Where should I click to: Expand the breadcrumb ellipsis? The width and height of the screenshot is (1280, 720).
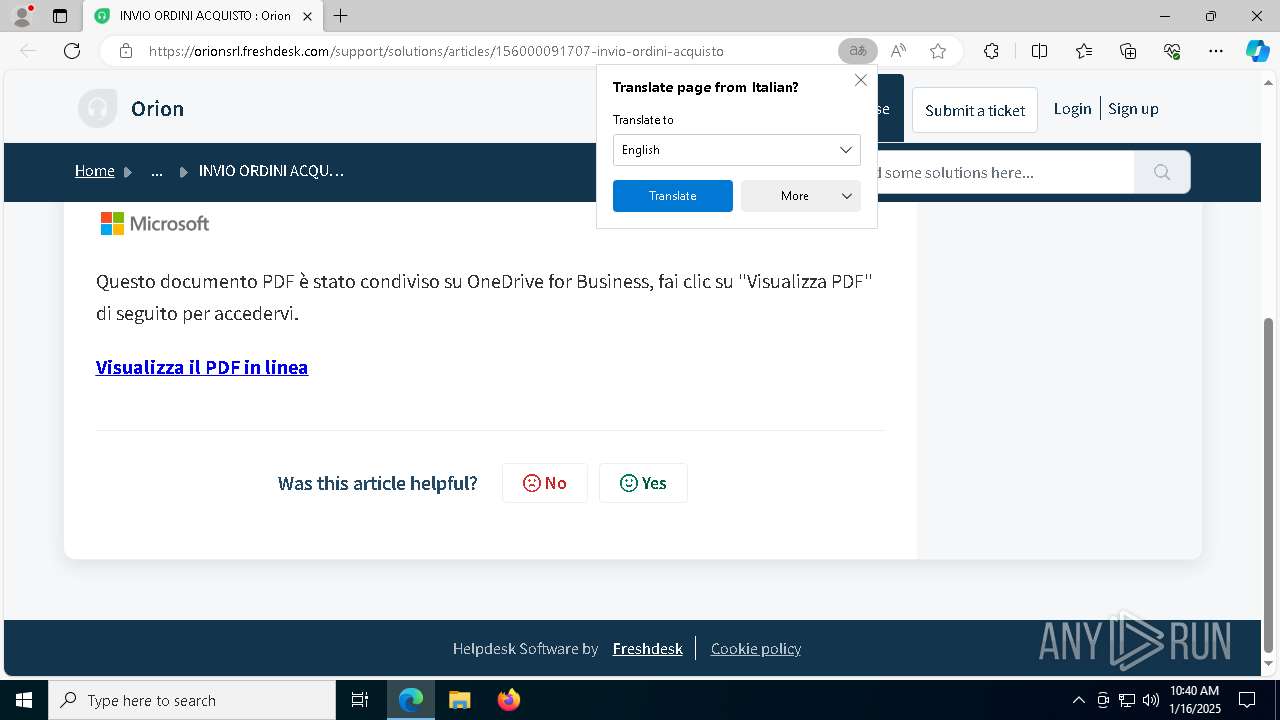pyautogui.click(x=157, y=171)
